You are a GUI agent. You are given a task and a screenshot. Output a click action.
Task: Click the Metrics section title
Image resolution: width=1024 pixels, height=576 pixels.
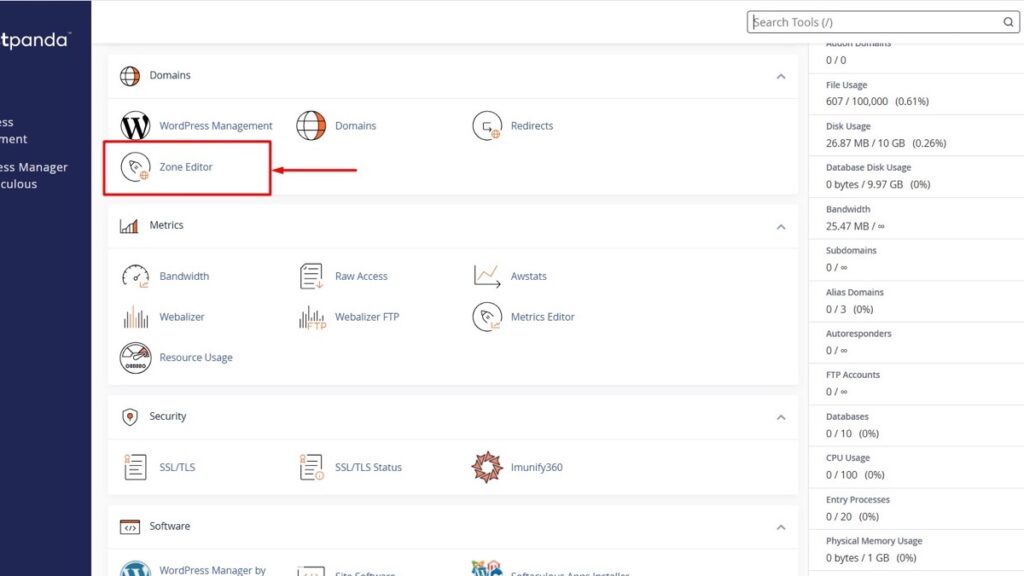(167, 225)
